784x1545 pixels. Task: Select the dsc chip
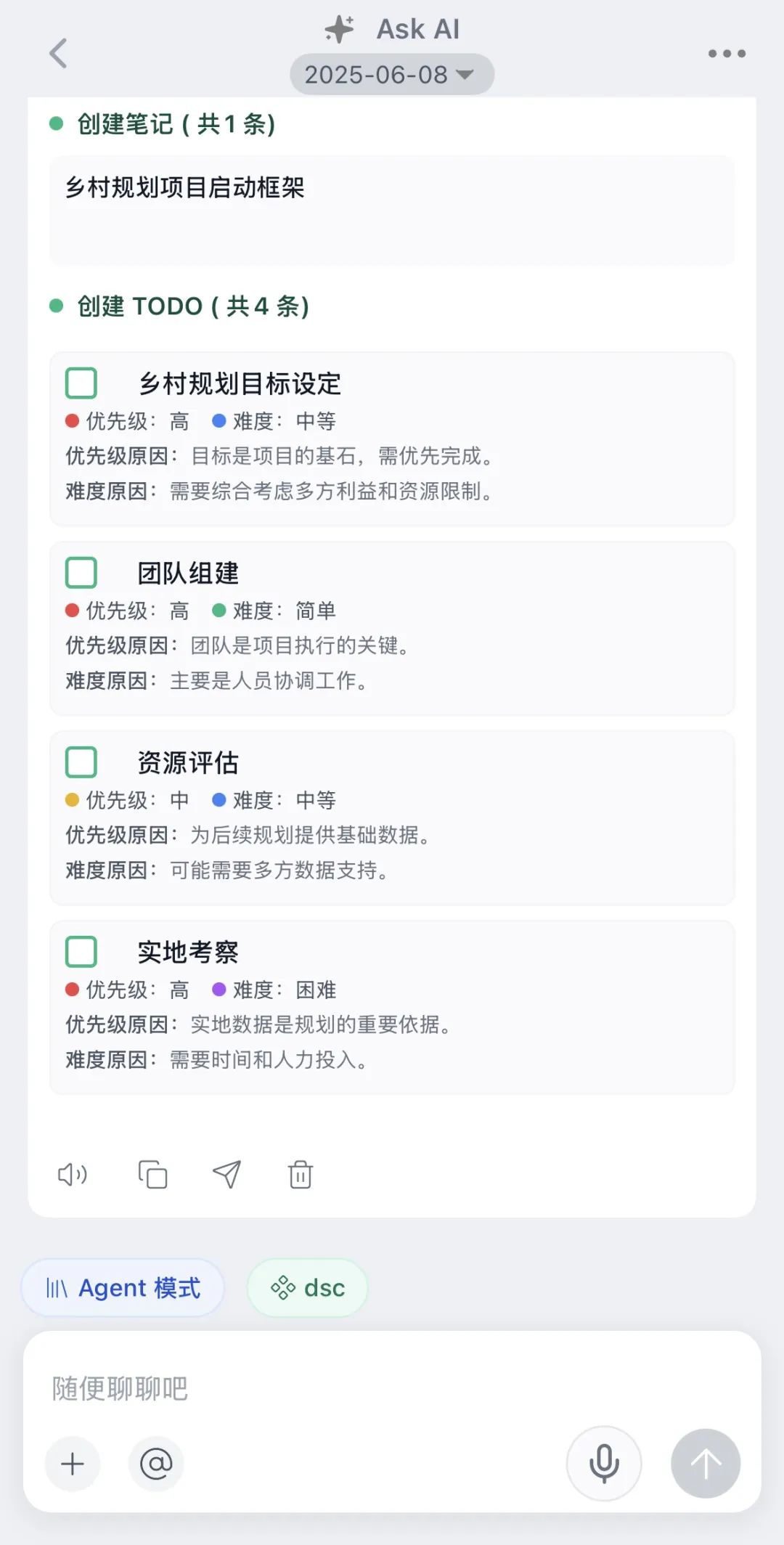click(x=308, y=1288)
